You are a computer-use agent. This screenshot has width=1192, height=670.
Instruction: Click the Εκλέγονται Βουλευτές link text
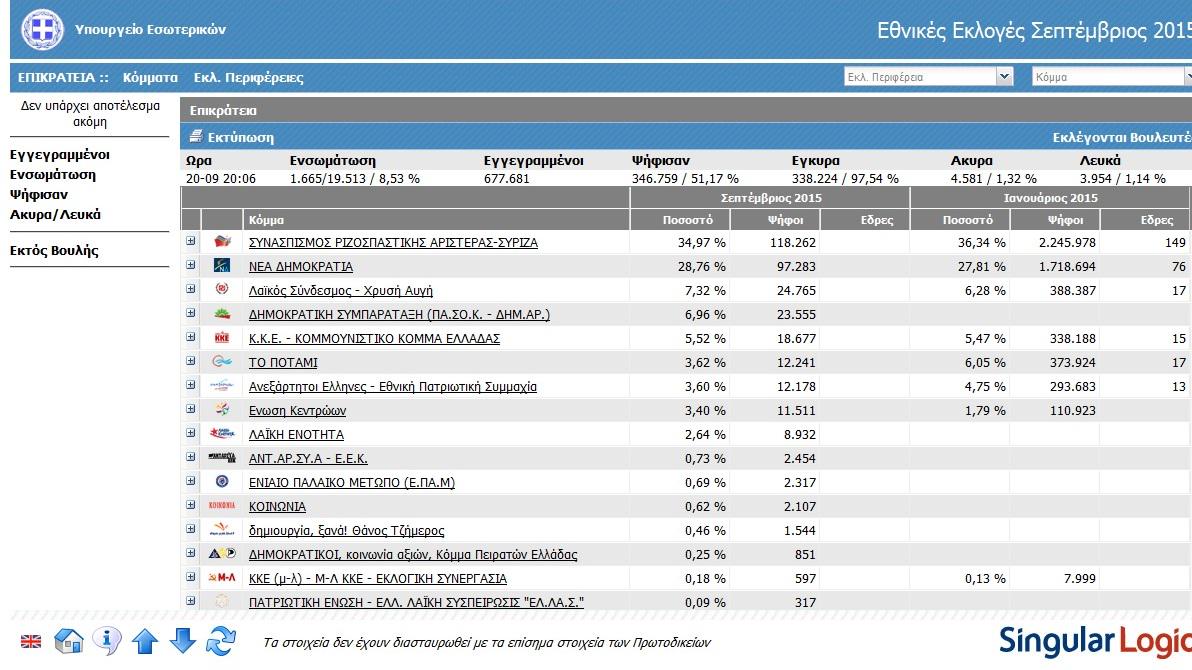click(1122, 138)
